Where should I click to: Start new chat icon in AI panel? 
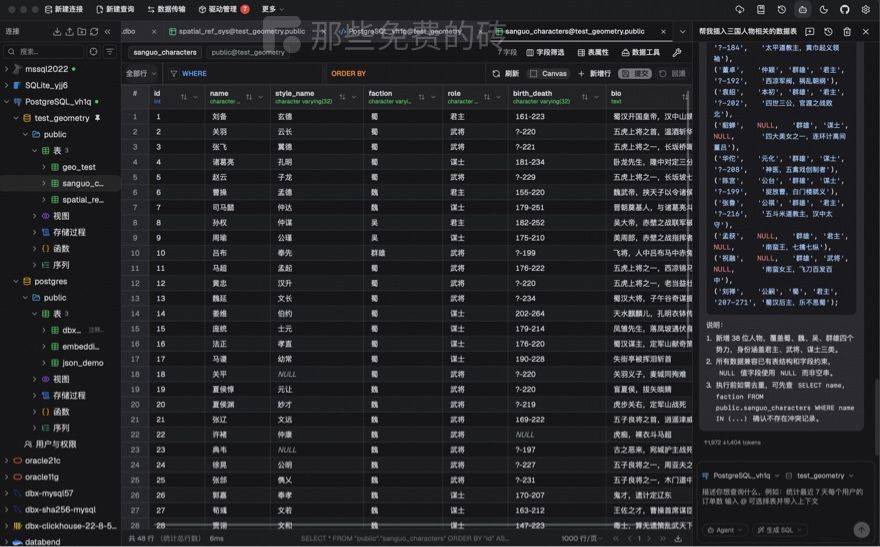pyautogui.click(x=809, y=31)
